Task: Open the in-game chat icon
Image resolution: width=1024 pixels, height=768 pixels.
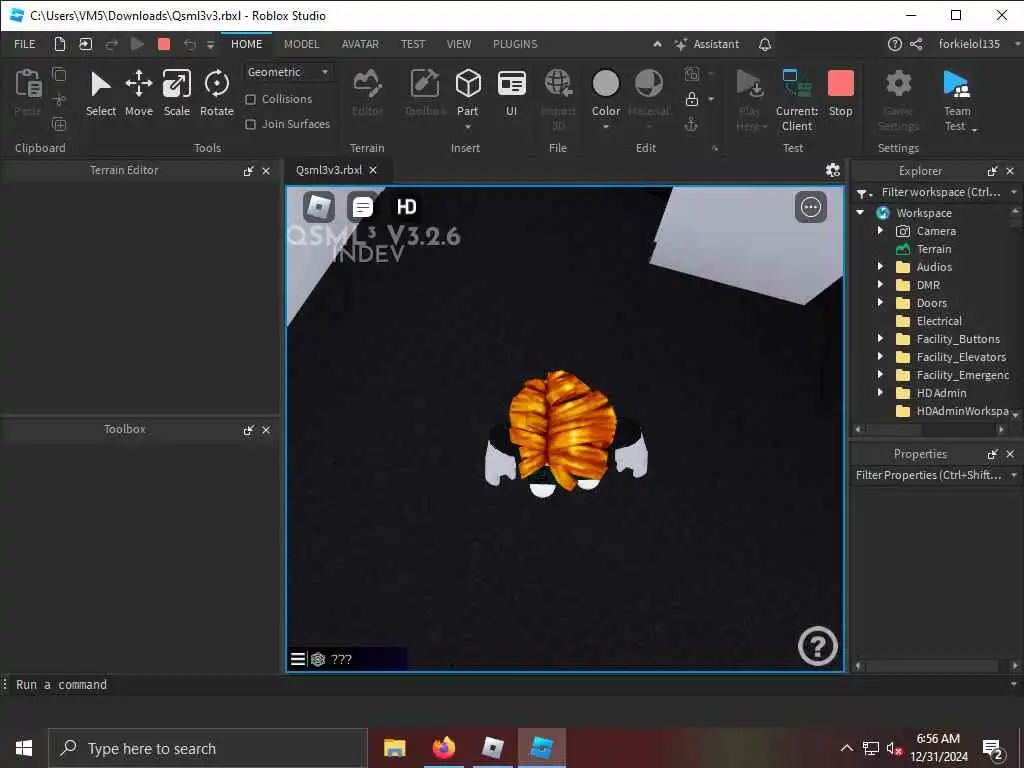Action: pos(362,207)
